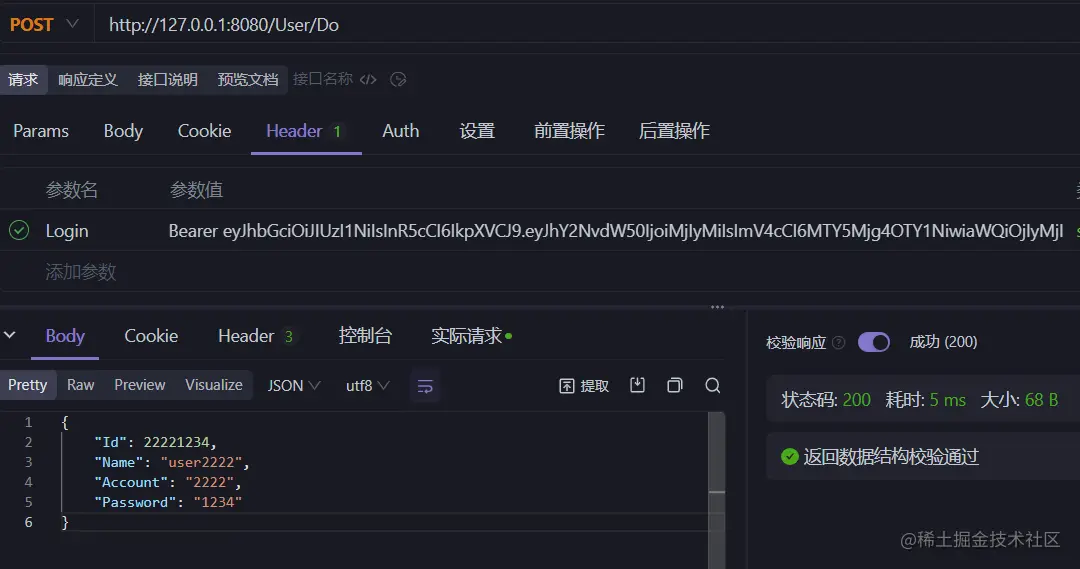Open the 预览文档 tab
This screenshot has width=1080, height=569.
pyautogui.click(x=248, y=80)
